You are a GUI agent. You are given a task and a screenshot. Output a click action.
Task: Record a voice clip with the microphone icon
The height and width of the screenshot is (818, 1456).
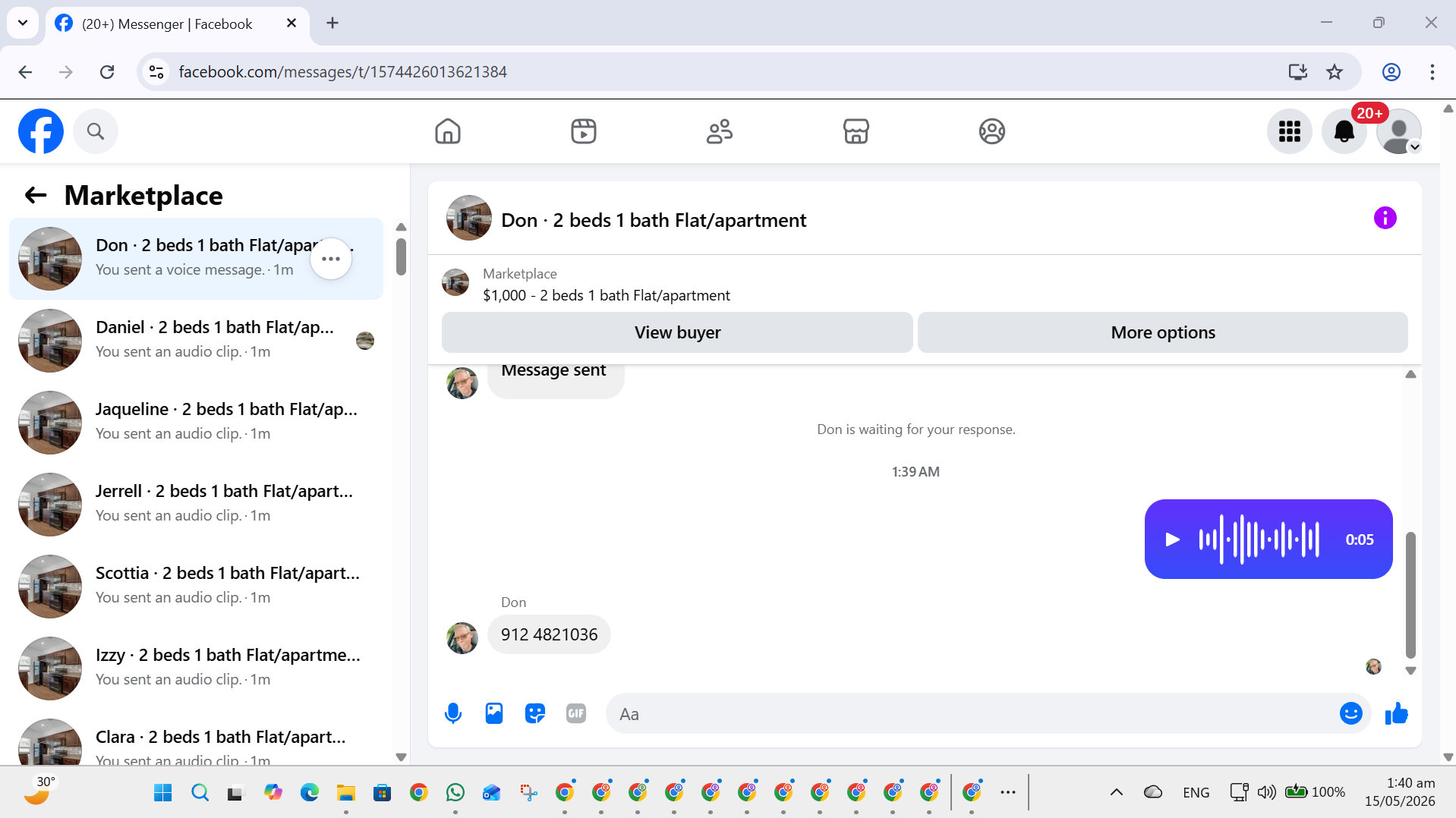tap(453, 713)
